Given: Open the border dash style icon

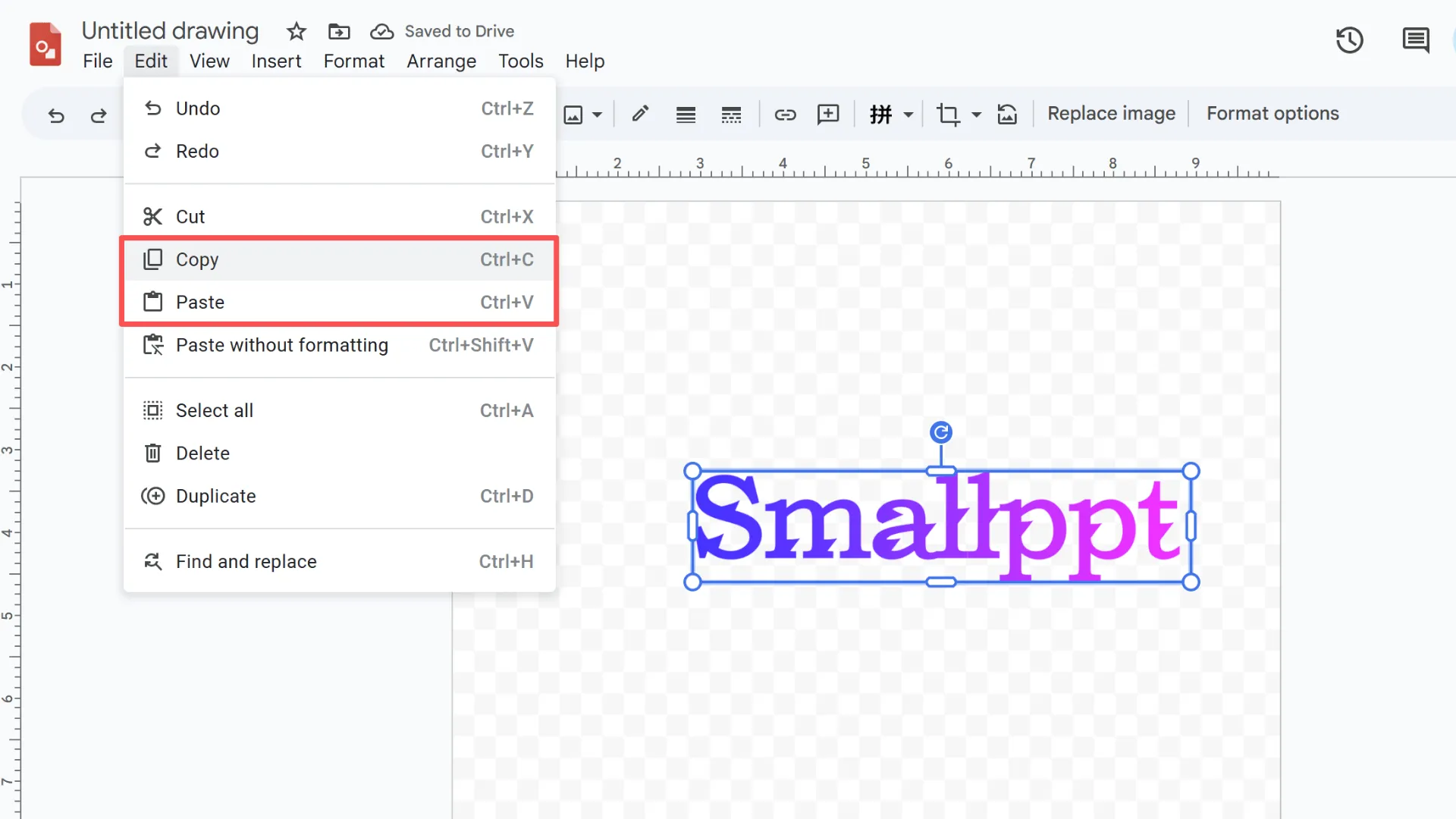Looking at the screenshot, I should point(731,115).
